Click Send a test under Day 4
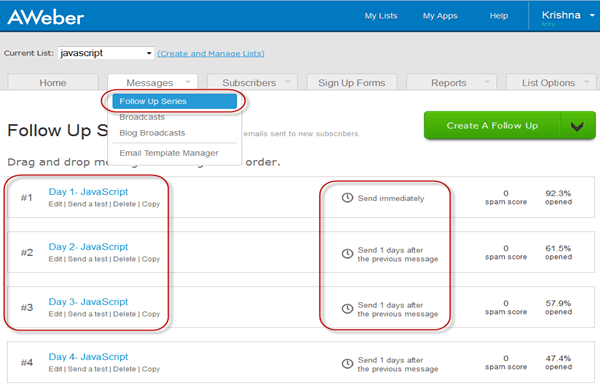This screenshot has height=385, width=600. pos(88,369)
